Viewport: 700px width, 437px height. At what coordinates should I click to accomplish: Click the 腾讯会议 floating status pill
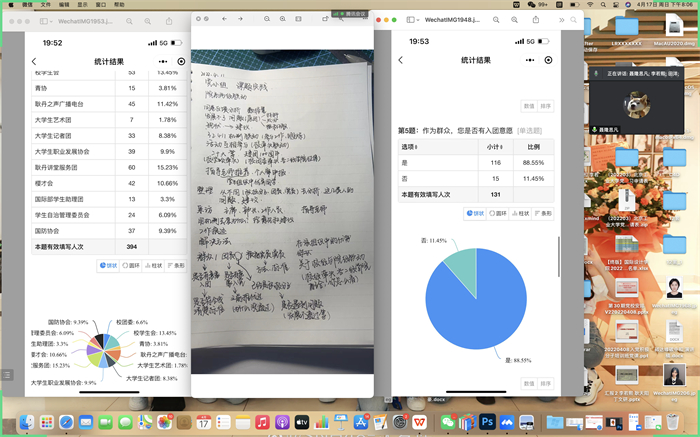click(350, 14)
